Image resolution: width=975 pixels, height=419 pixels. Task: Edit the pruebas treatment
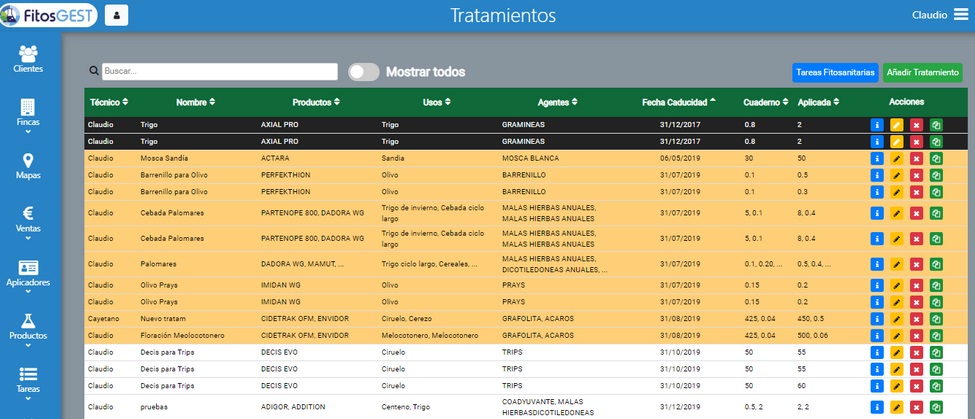coord(896,407)
